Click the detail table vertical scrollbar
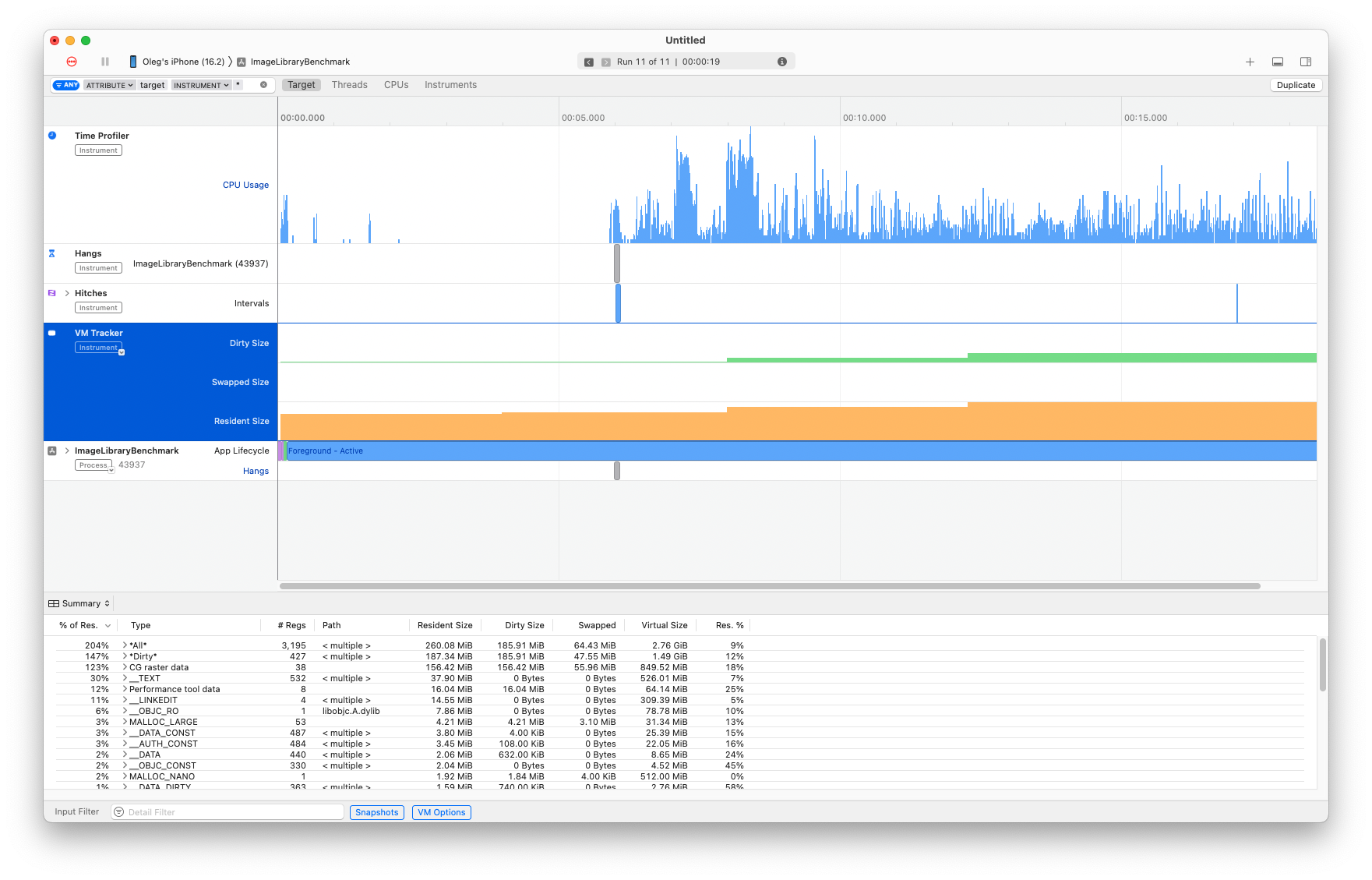The height and width of the screenshot is (880, 1372). coord(1322,664)
